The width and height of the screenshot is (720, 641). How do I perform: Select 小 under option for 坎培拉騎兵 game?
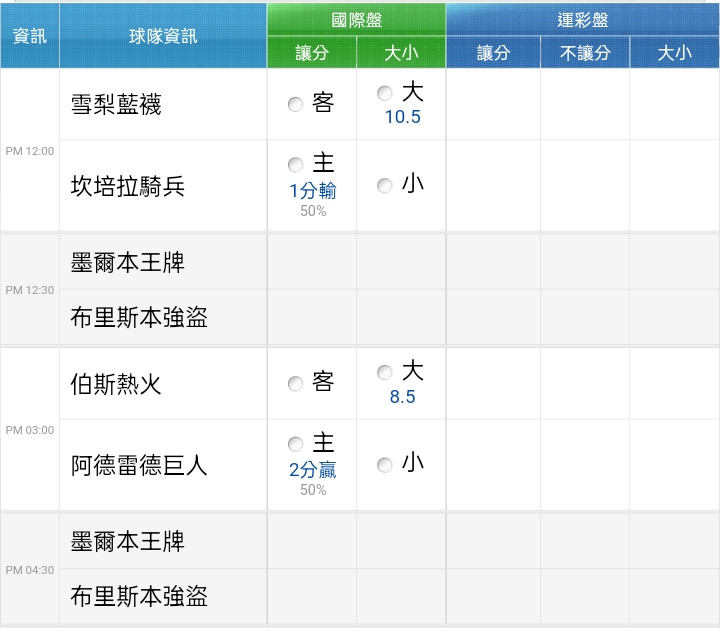click(384, 186)
